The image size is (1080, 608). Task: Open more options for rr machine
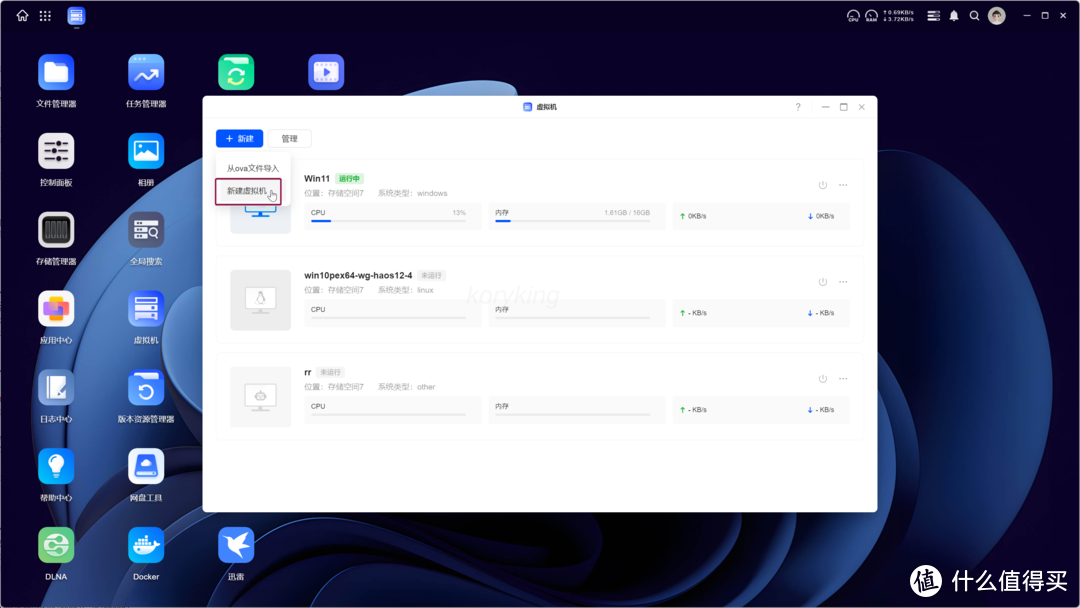coord(843,379)
